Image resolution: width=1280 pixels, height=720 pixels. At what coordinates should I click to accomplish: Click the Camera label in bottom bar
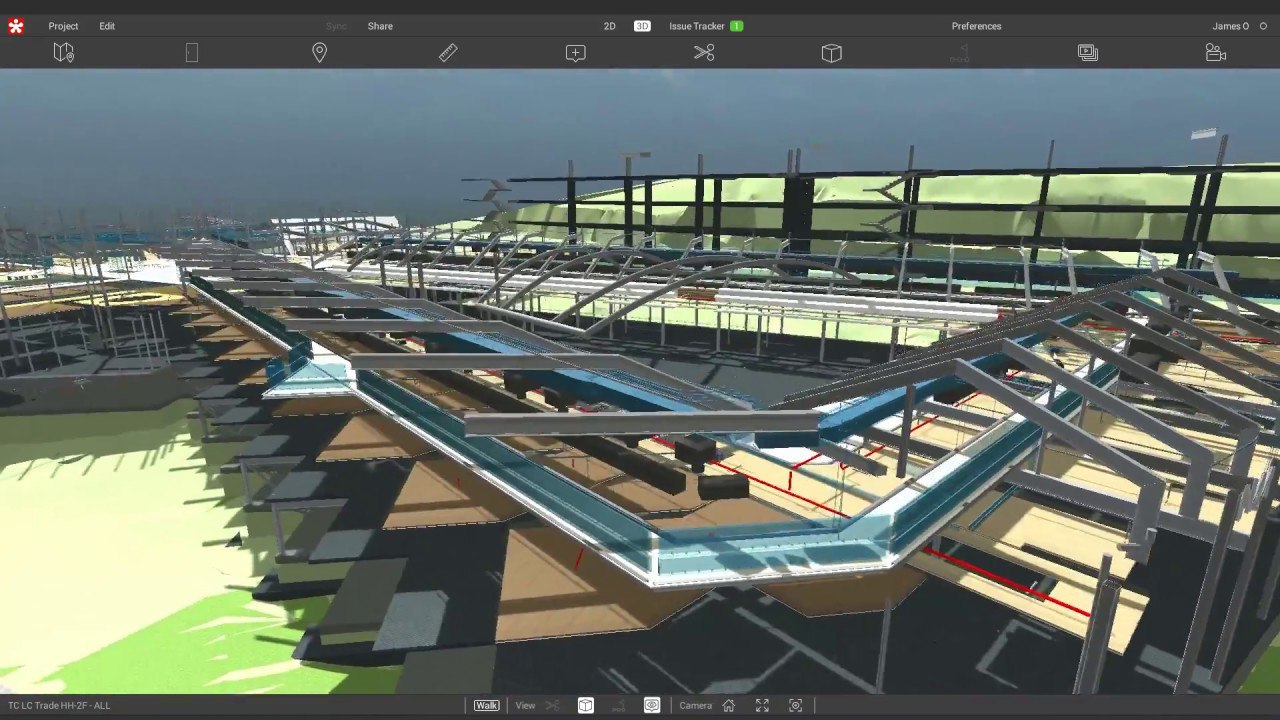[x=696, y=705]
